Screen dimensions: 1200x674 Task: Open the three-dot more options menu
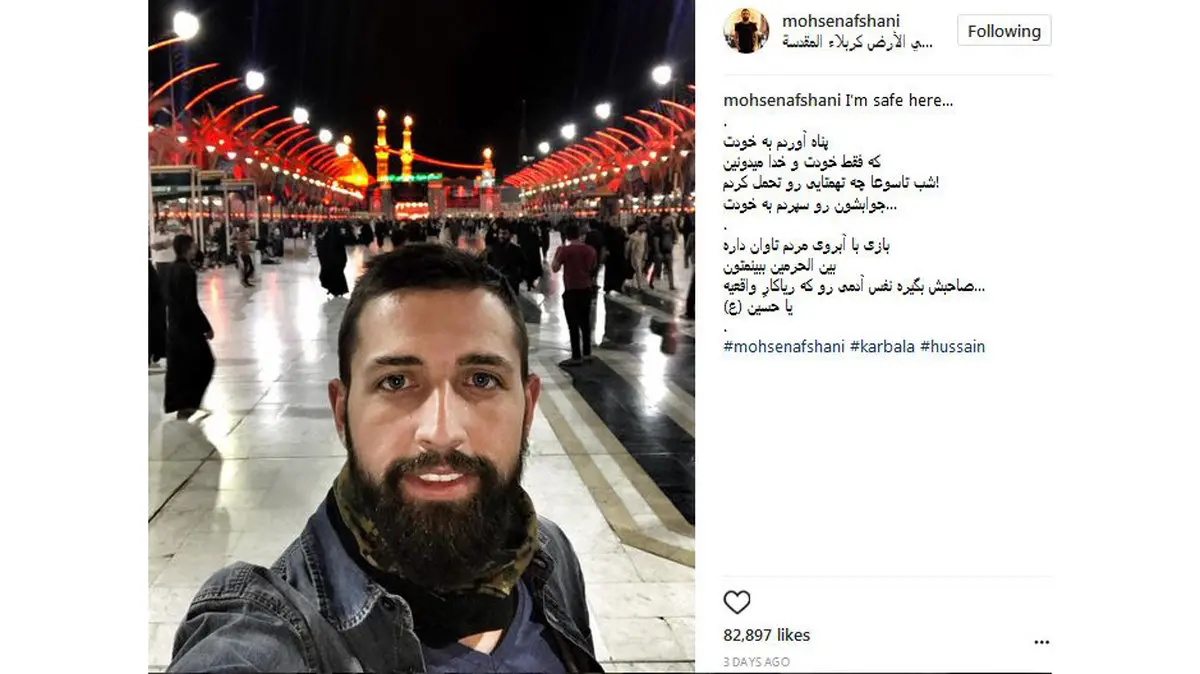1042,642
